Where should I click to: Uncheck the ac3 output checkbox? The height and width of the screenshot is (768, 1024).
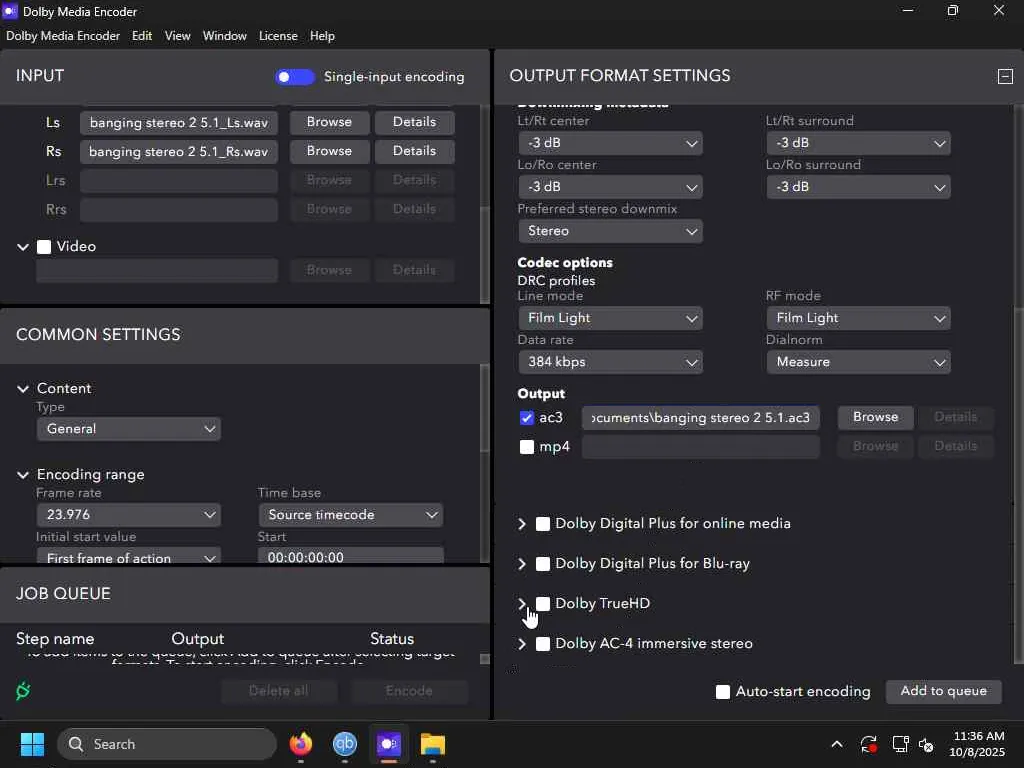(x=526, y=418)
